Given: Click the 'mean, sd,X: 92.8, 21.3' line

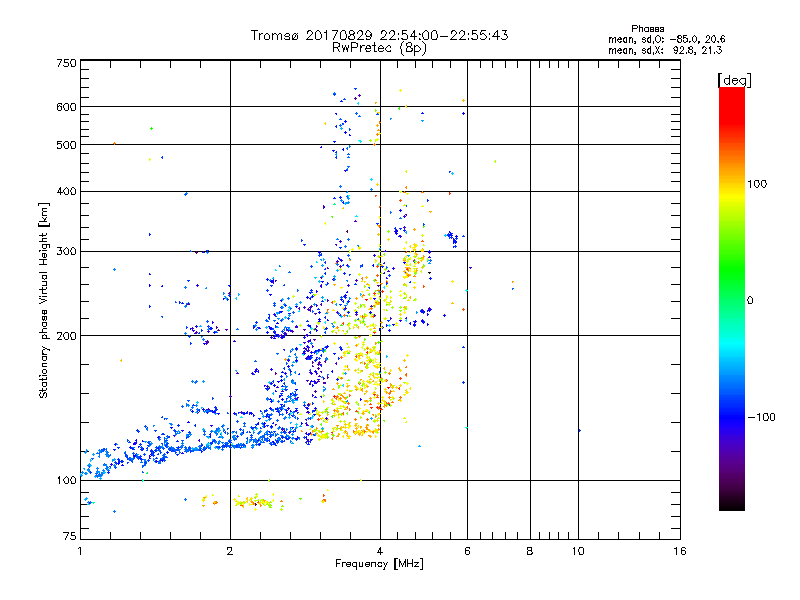Looking at the screenshot, I should [x=665, y=50].
